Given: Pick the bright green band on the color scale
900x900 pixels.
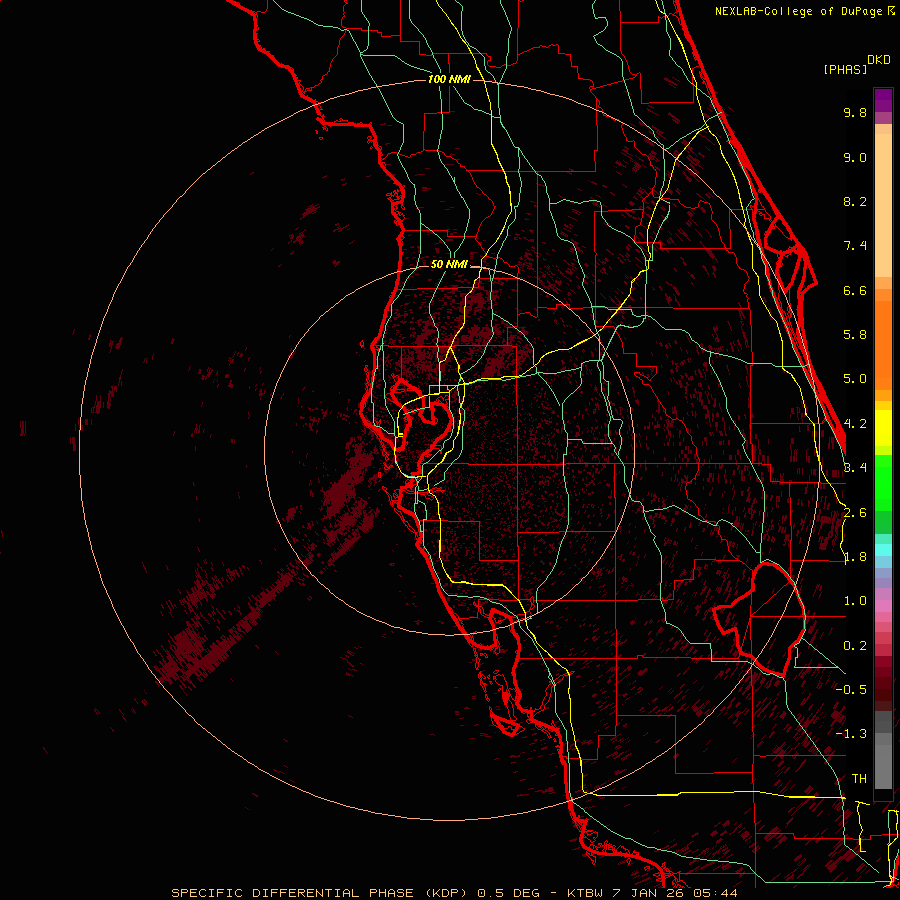Looking at the screenshot, I should (x=883, y=482).
